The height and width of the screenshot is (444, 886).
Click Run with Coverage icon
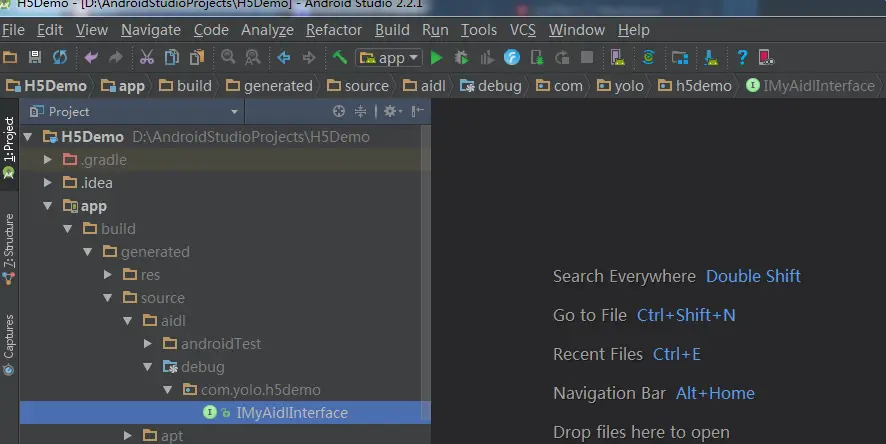pos(487,58)
